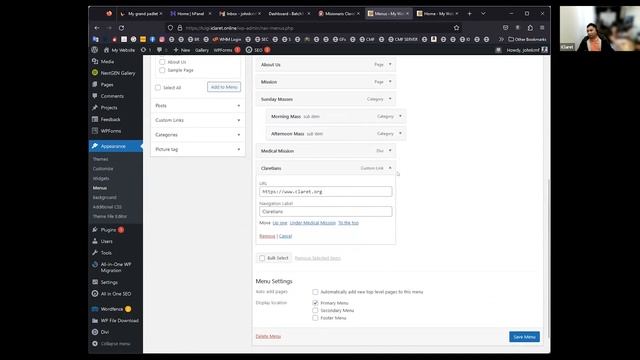The width and height of the screenshot is (640, 360).
Task: Open the Customize submenu item
Action: click(103, 169)
